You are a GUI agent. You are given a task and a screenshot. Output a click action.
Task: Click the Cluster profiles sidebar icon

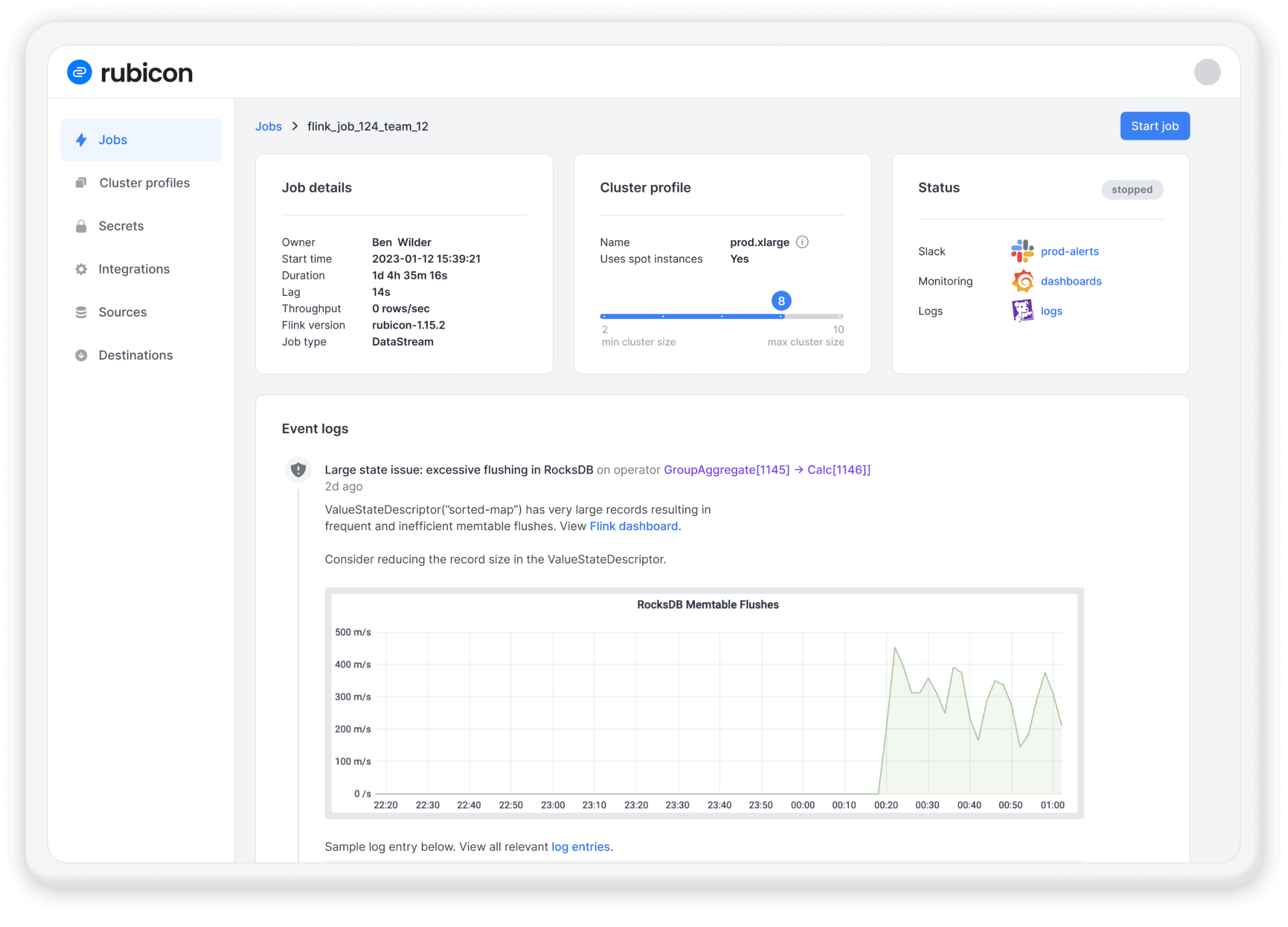click(x=81, y=183)
